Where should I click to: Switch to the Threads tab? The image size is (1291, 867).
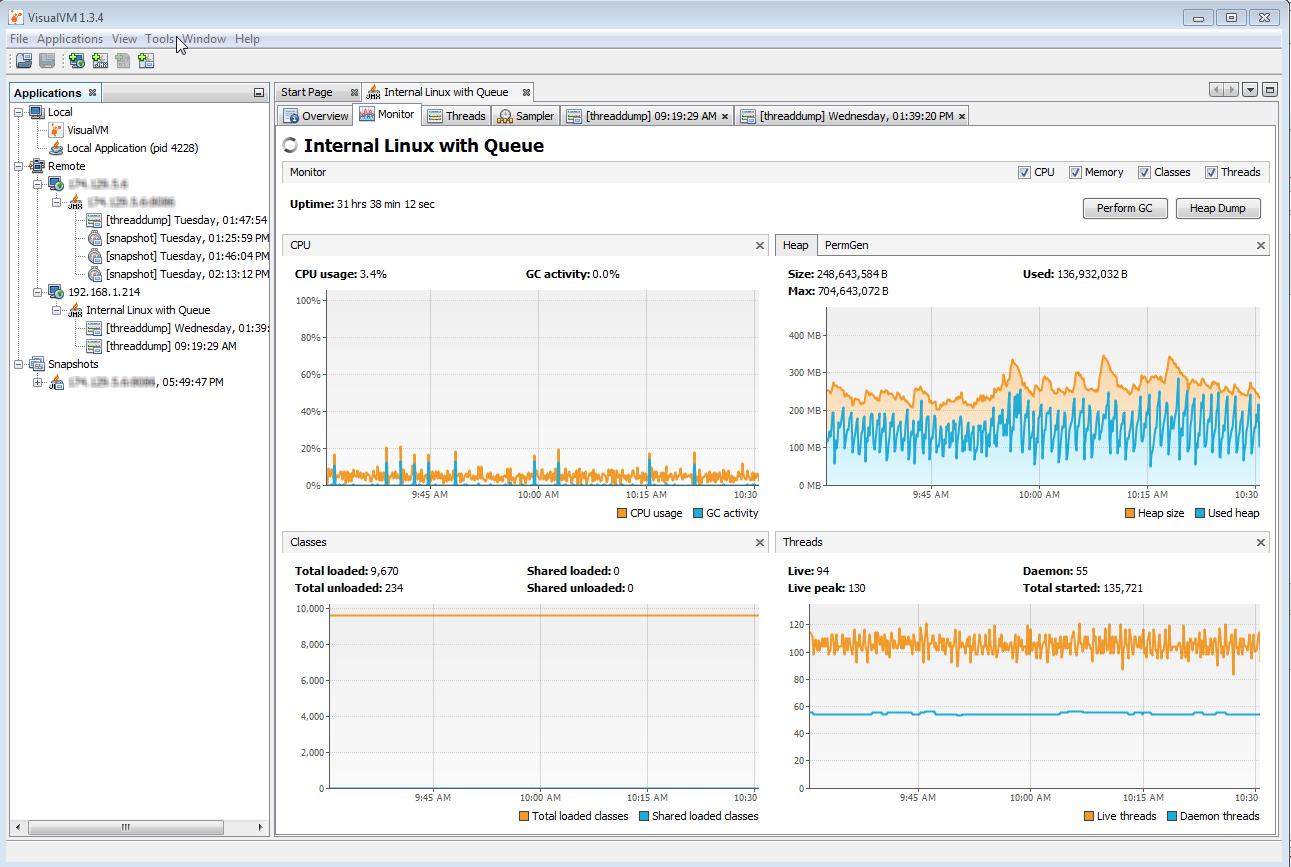pyautogui.click(x=456, y=116)
